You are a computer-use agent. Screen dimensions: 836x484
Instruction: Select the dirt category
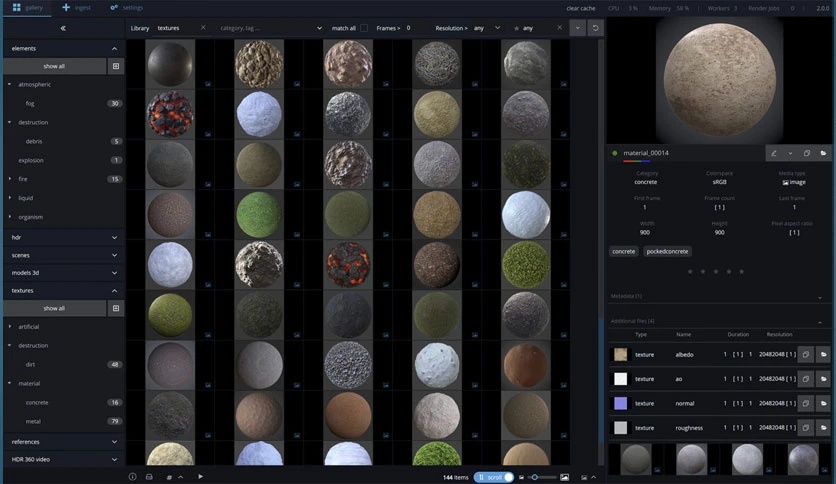pos(30,365)
